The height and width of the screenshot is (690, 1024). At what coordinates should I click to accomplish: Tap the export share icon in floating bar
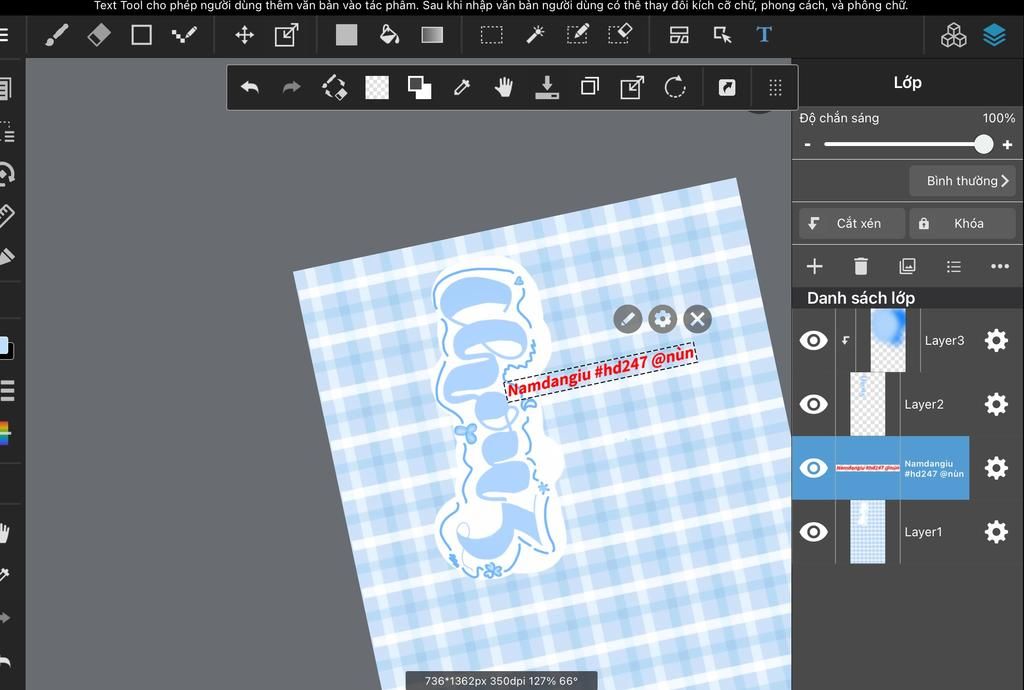click(x=632, y=87)
